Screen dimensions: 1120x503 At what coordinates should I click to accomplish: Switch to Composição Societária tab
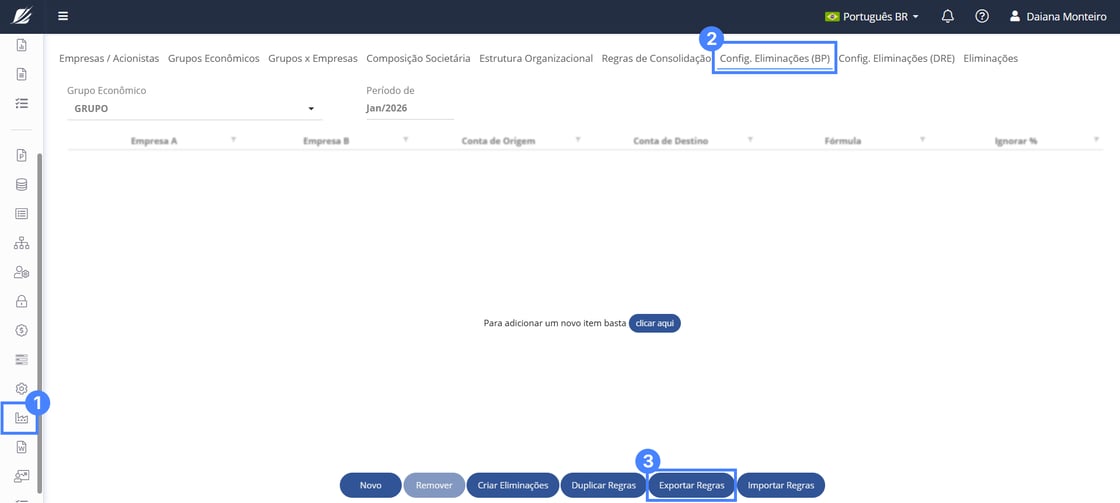418,59
